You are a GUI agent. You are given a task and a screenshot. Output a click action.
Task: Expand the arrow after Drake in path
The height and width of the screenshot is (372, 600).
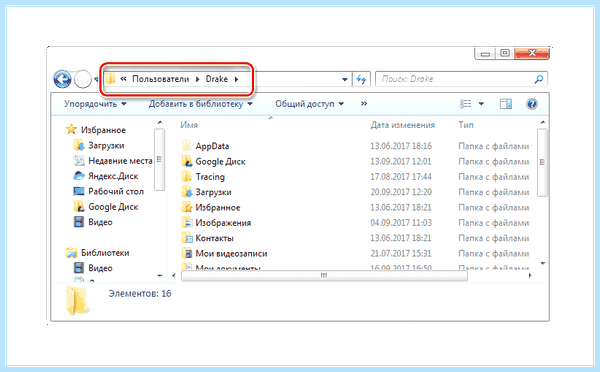[236, 79]
